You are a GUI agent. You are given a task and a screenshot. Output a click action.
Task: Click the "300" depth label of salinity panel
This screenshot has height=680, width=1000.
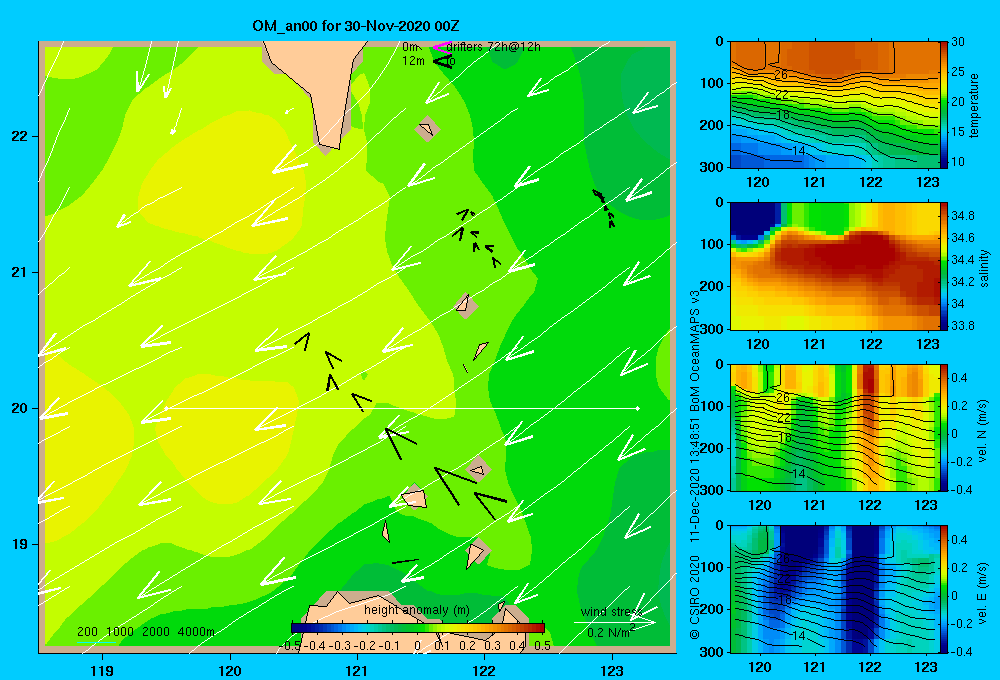[x=712, y=329]
